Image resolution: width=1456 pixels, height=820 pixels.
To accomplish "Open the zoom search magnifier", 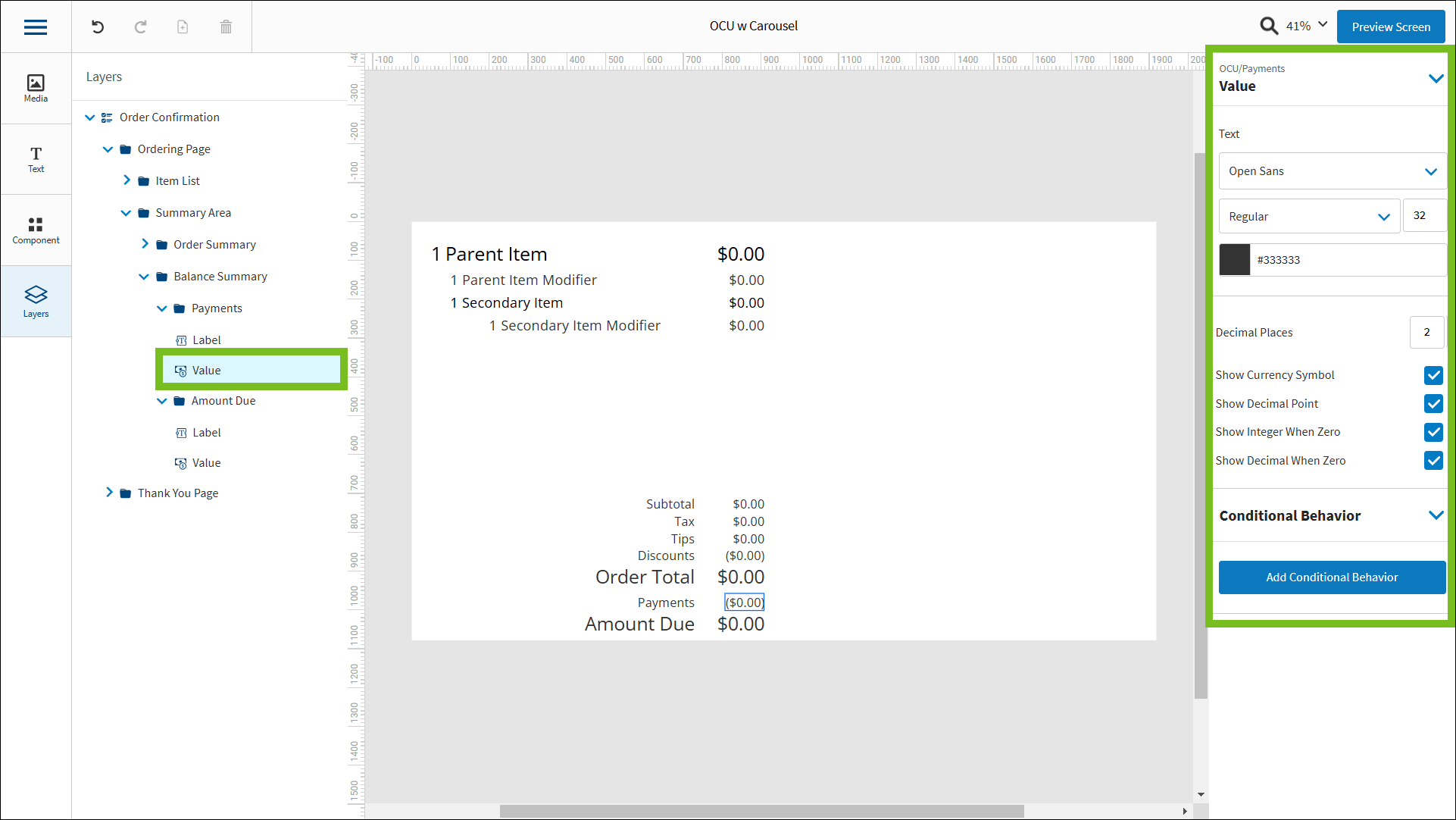I will tap(1269, 25).
